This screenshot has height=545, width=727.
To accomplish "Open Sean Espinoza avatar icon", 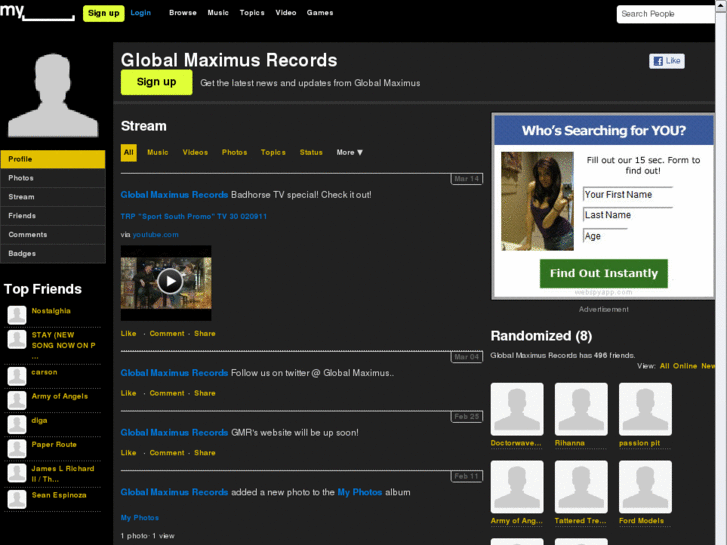I will pyautogui.click(x=17, y=499).
